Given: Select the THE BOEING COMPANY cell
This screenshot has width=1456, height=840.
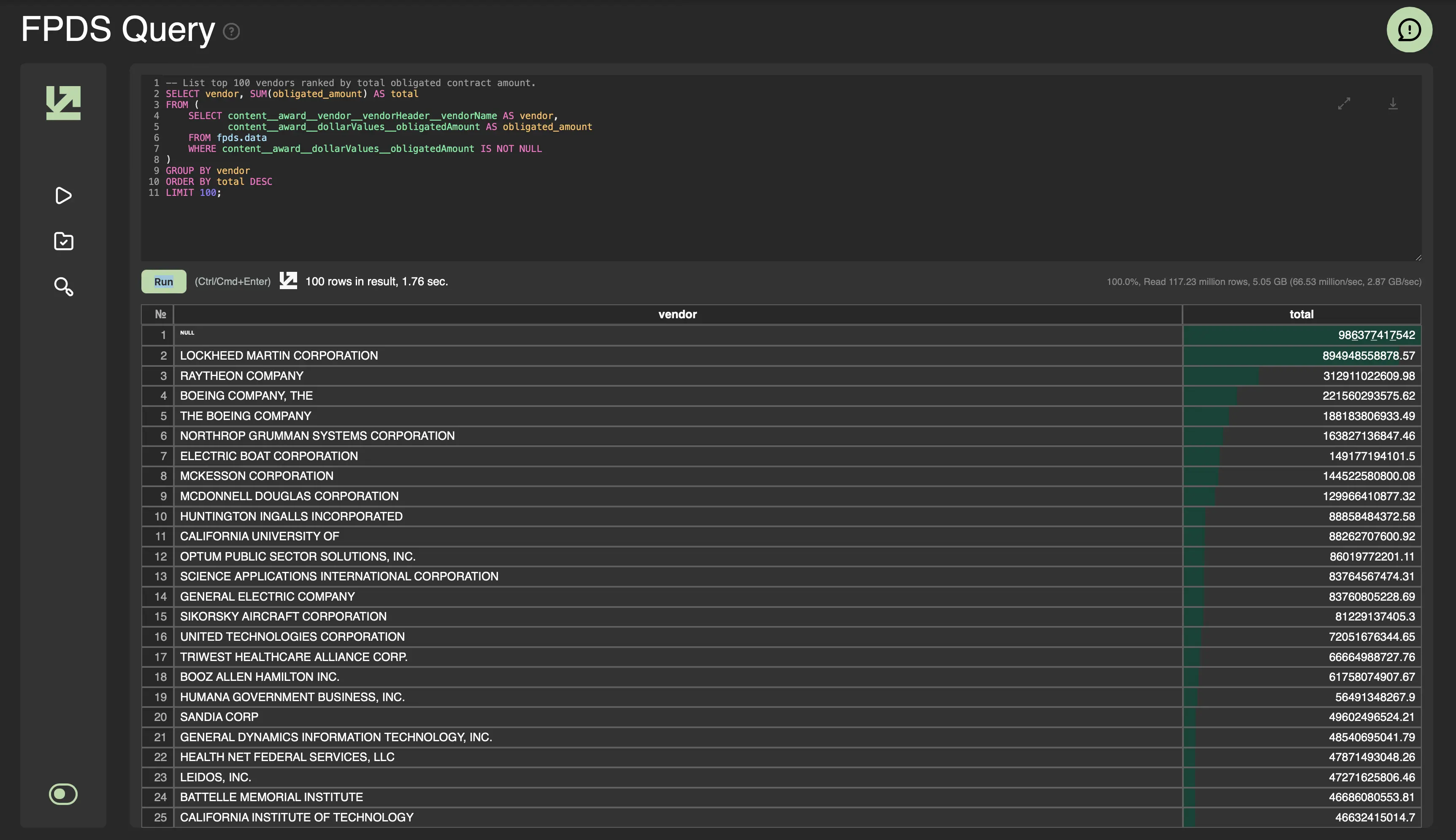Looking at the screenshot, I should pos(677,416).
